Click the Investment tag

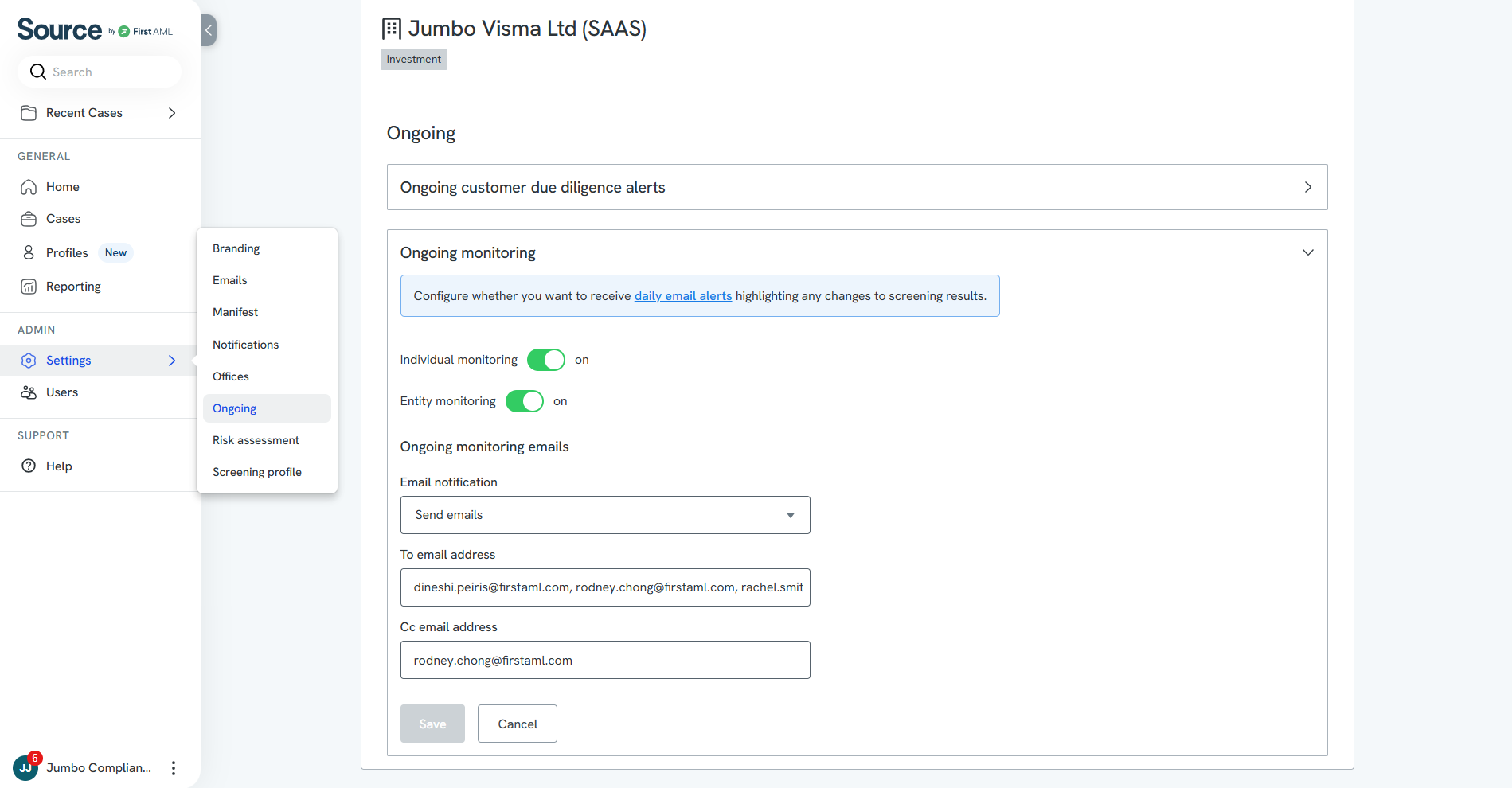(414, 60)
